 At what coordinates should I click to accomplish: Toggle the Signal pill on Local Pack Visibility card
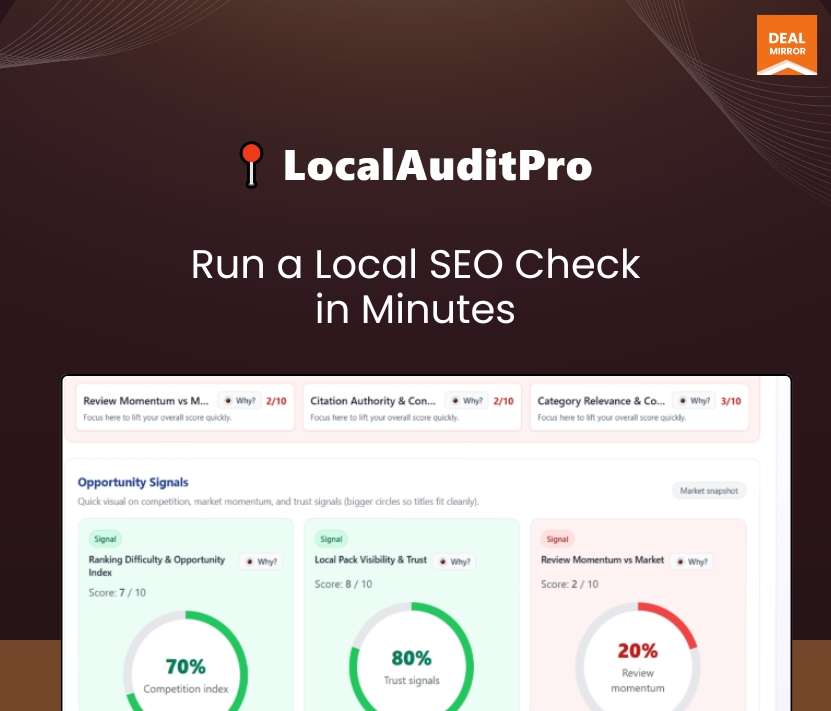330,538
